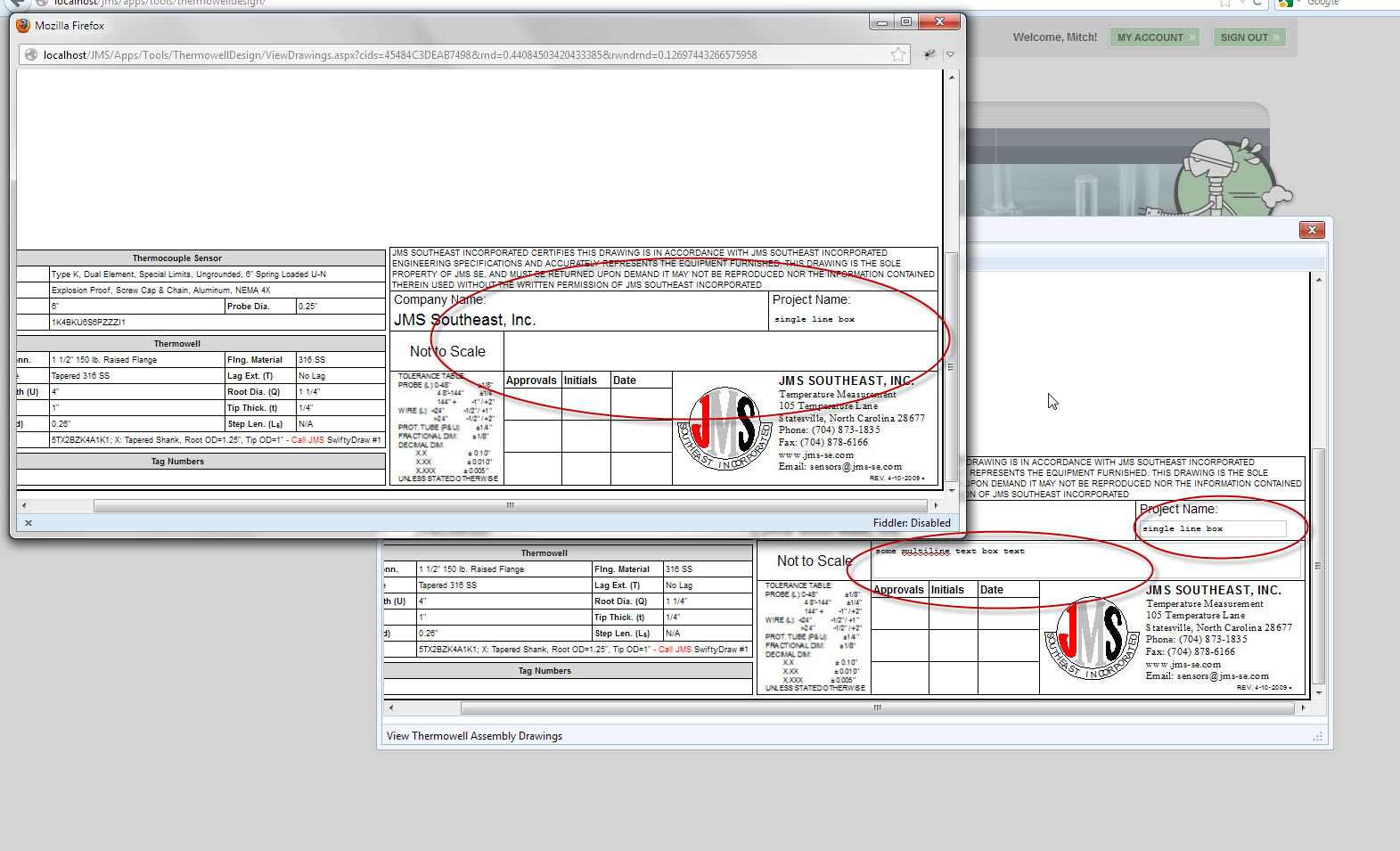Click the 'Tag Numbers' header in the popup
This screenshot has height=851, width=1400.
pyautogui.click(x=177, y=462)
